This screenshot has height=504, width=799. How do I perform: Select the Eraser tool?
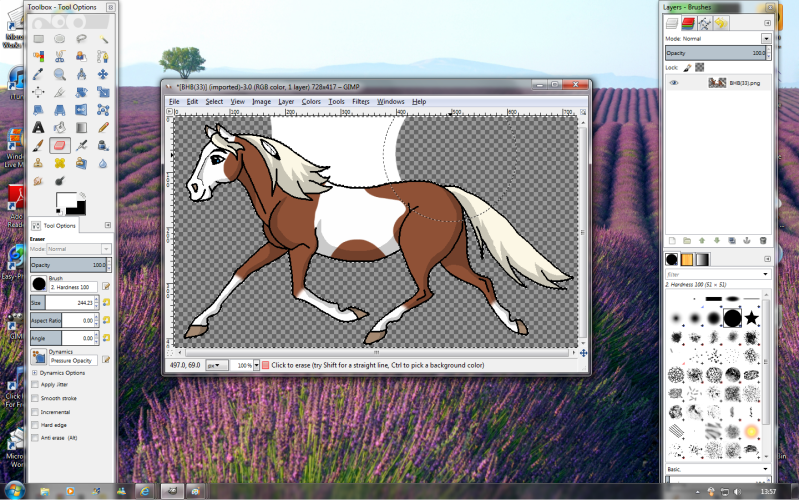pos(60,146)
